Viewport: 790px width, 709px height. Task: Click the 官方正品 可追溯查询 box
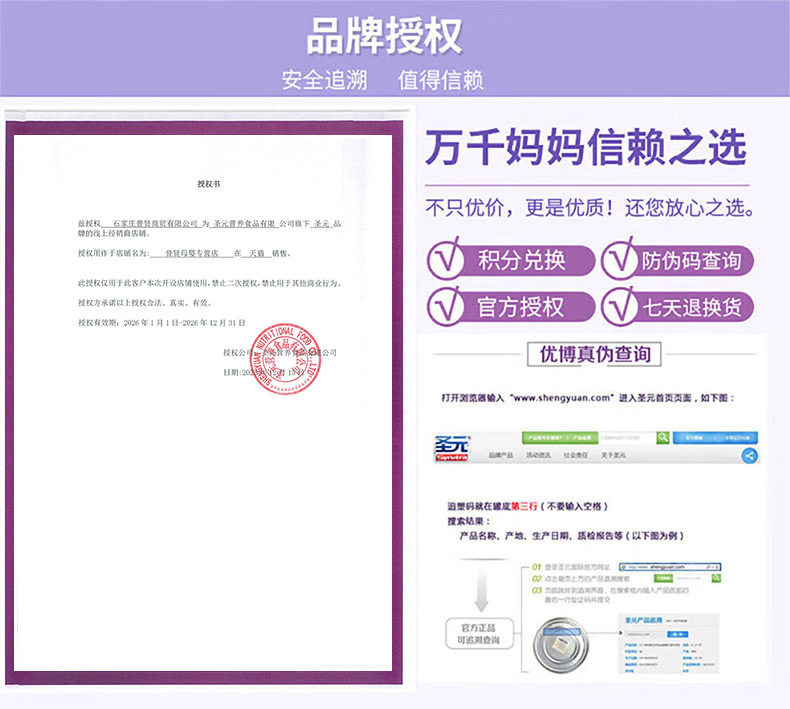point(479,634)
